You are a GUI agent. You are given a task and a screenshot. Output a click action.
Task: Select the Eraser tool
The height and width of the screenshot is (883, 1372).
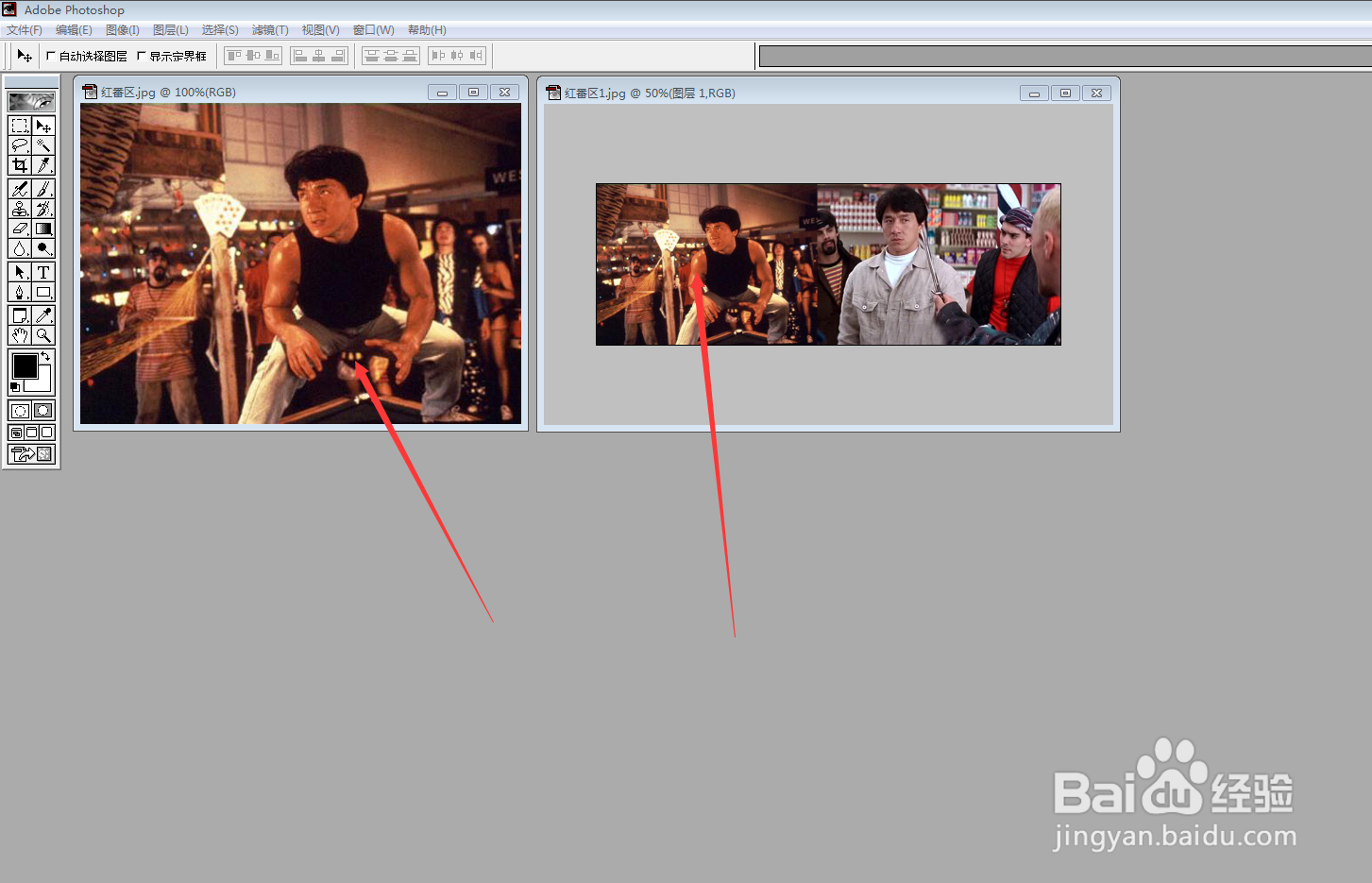[20, 229]
